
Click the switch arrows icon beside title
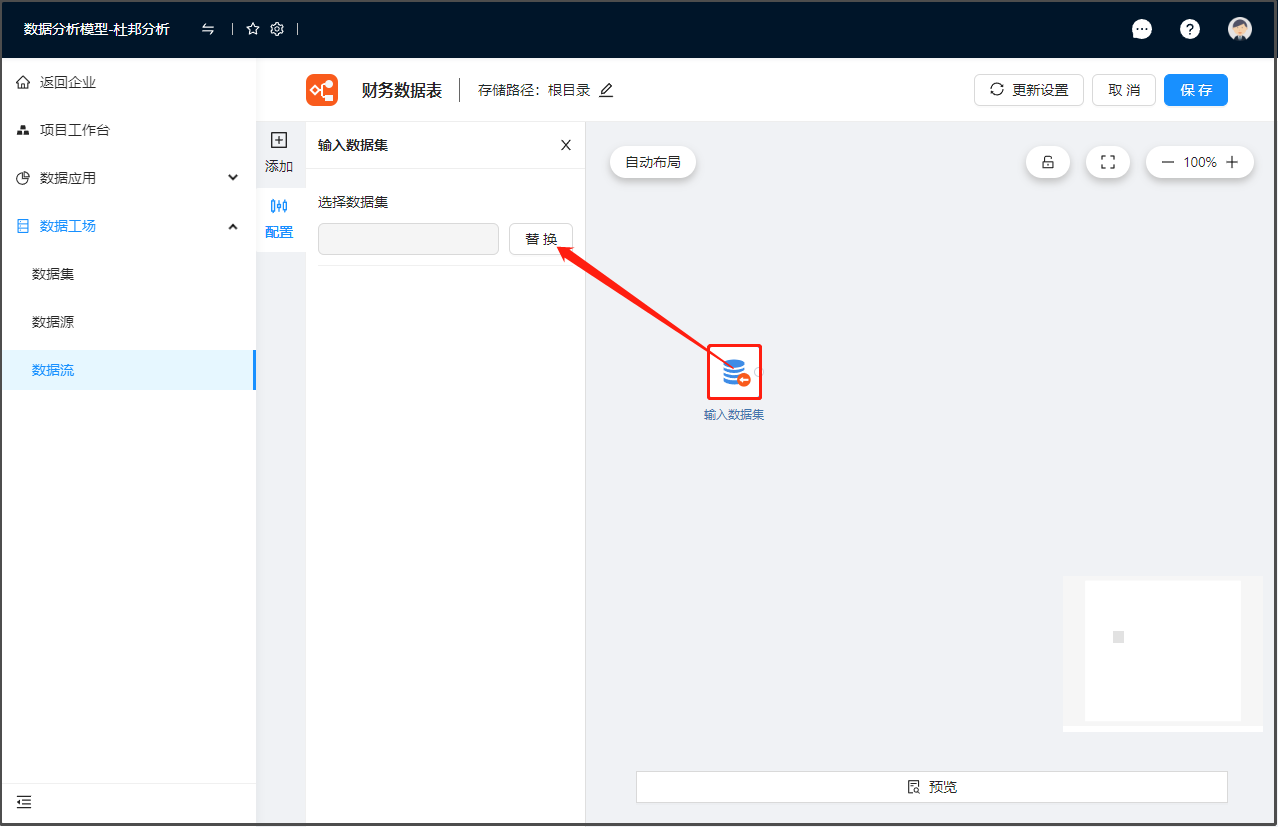click(x=208, y=29)
